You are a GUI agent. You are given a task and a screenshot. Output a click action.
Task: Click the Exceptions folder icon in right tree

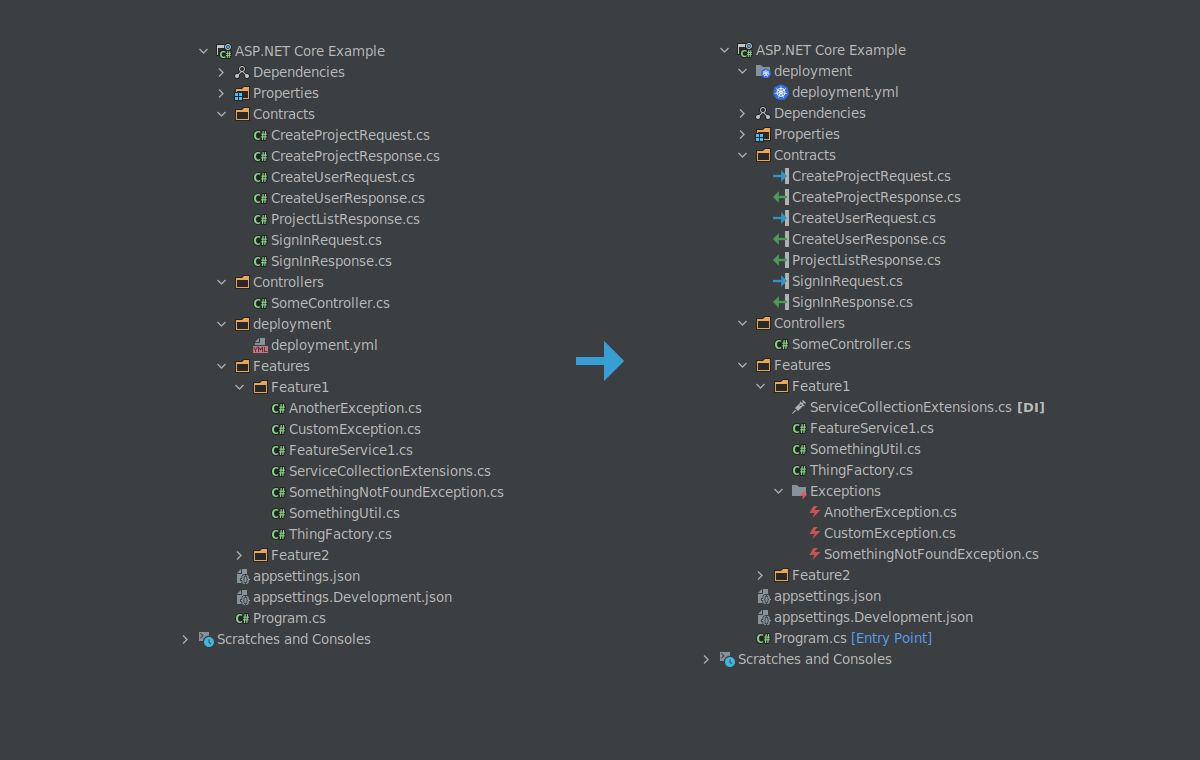coord(799,491)
